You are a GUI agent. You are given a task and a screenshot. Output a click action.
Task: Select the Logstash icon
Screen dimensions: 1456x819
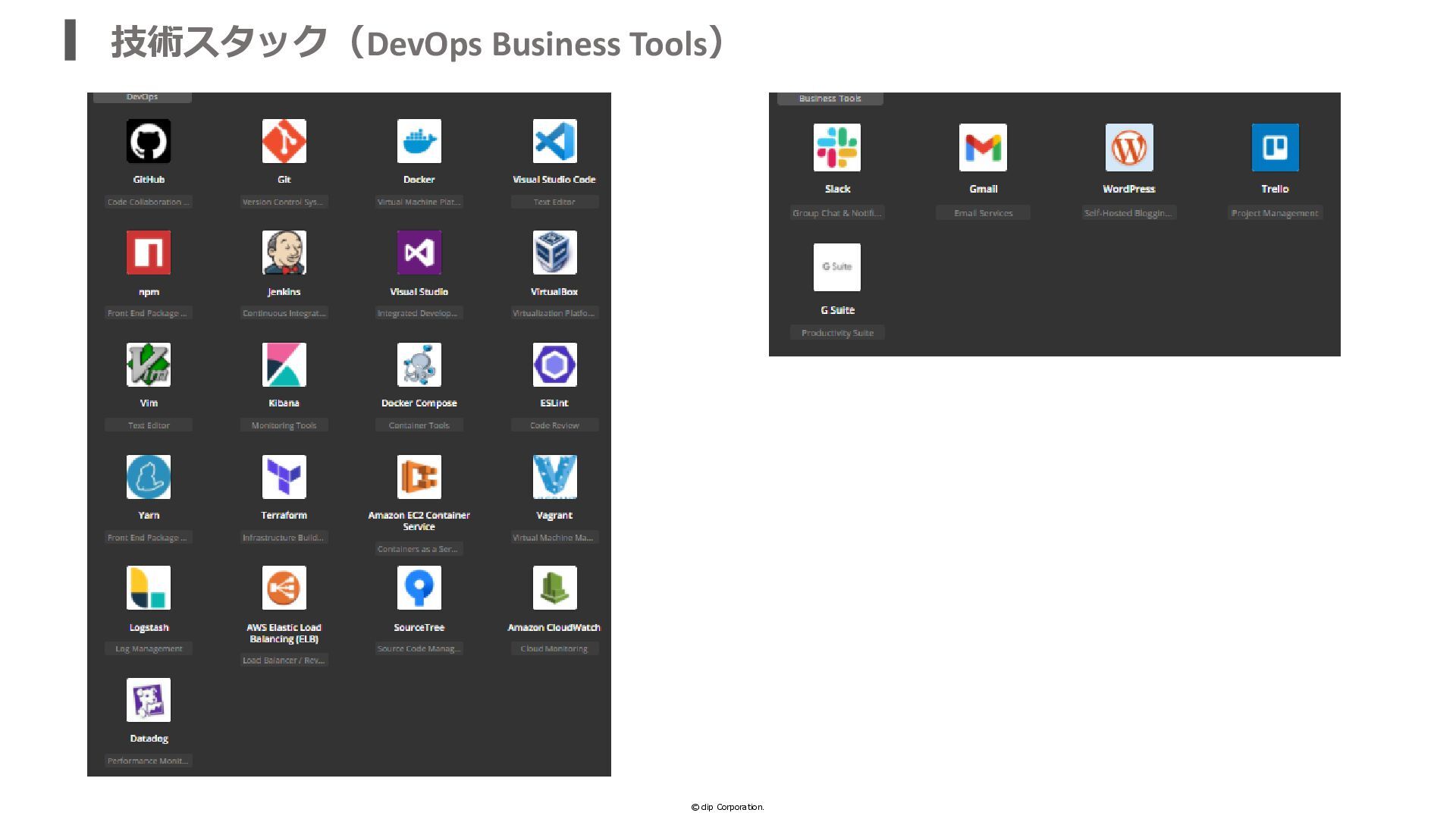pos(149,588)
